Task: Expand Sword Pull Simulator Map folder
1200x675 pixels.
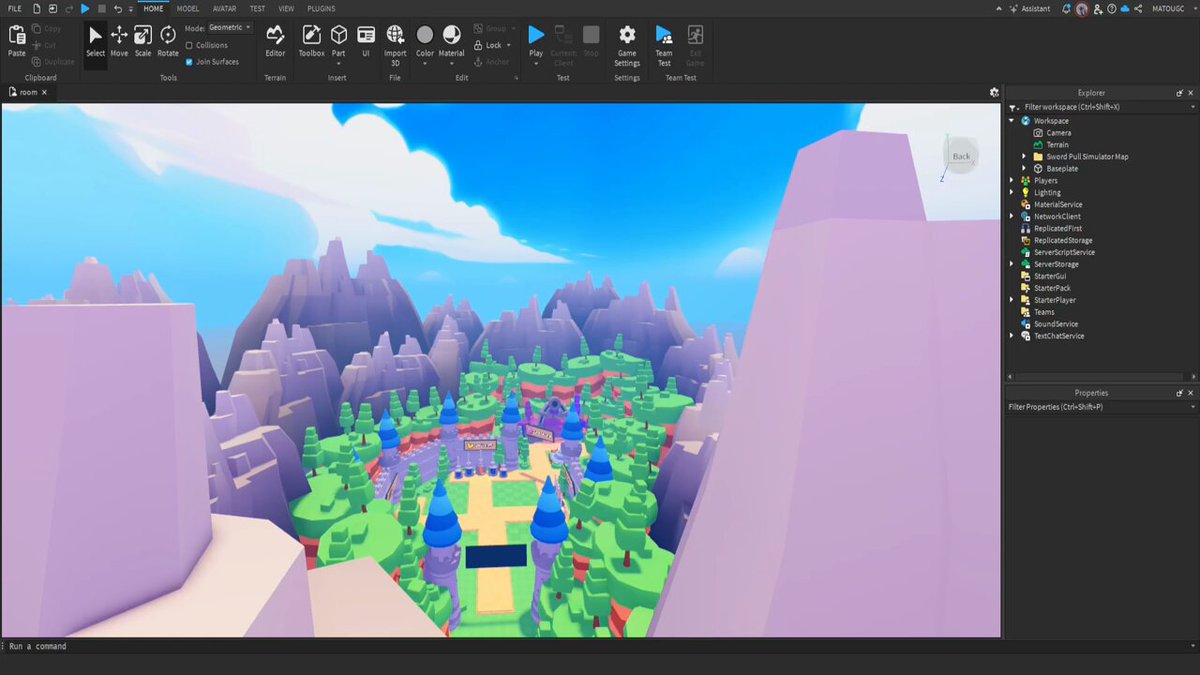Action: coord(1024,156)
